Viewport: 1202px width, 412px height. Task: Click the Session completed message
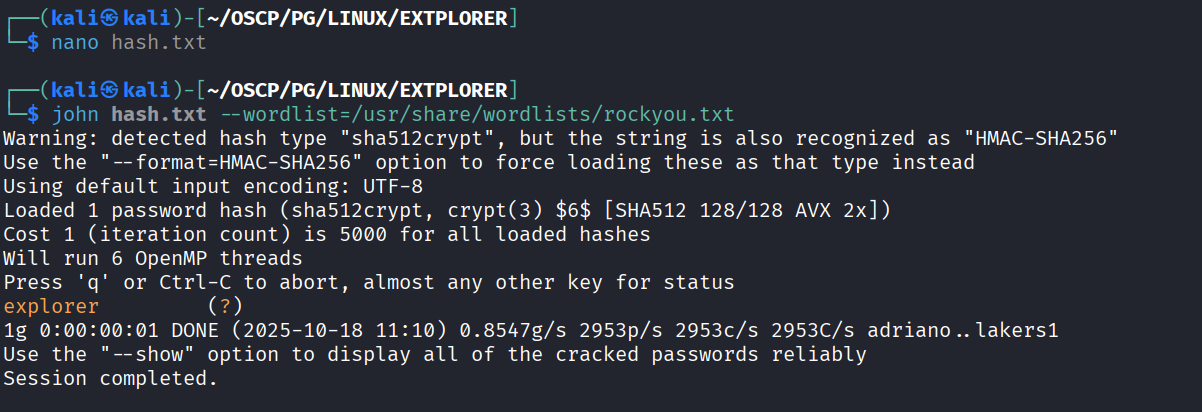coord(110,379)
